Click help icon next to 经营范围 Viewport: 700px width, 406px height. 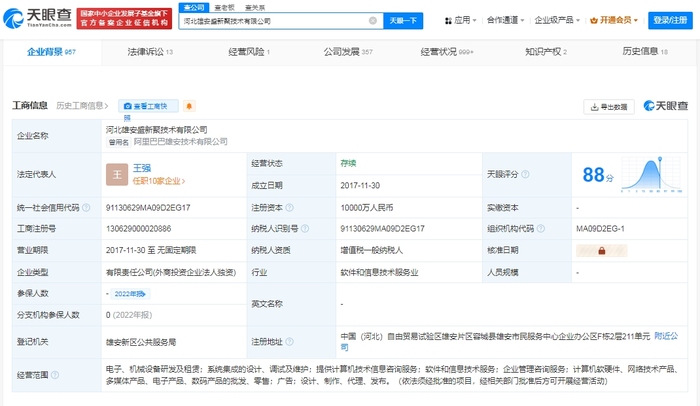[x=55, y=375]
